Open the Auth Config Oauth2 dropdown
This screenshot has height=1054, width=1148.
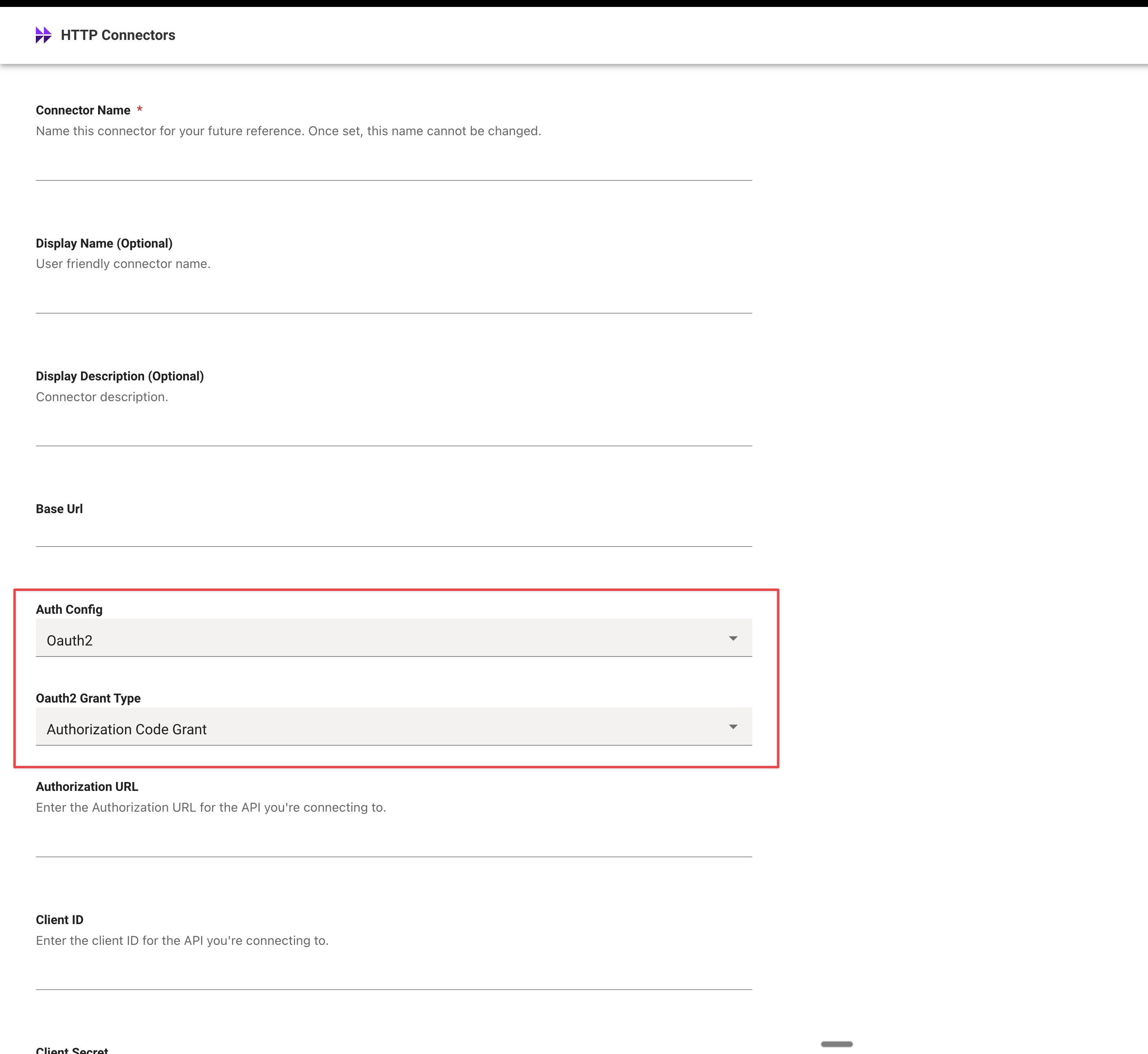tap(393, 639)
